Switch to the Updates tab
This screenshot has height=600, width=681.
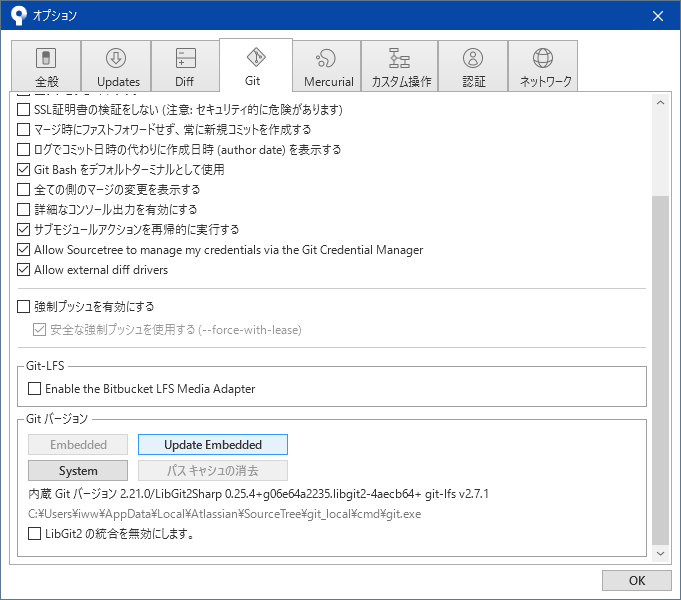coord(116,66)
